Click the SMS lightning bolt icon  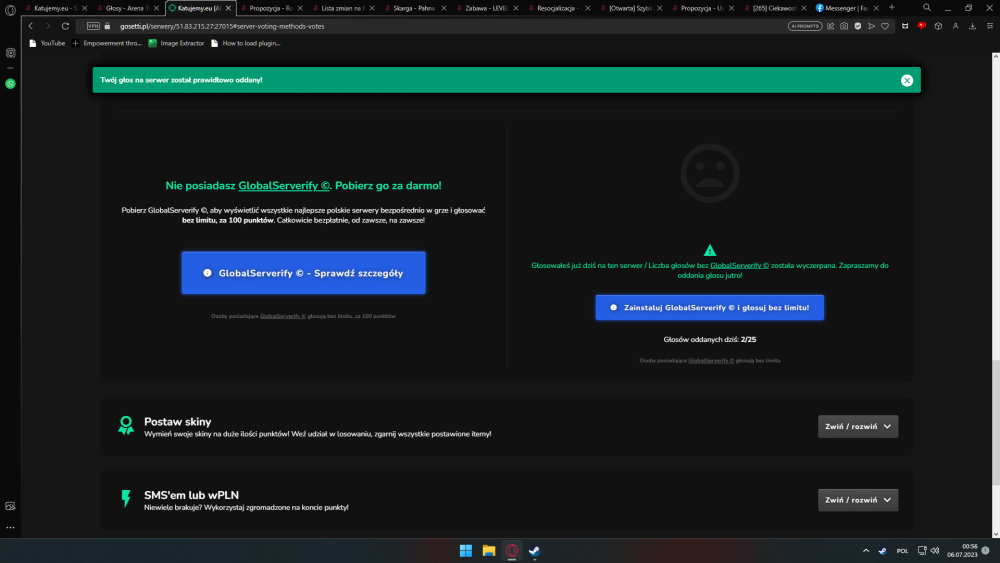(x=126, y=499)
